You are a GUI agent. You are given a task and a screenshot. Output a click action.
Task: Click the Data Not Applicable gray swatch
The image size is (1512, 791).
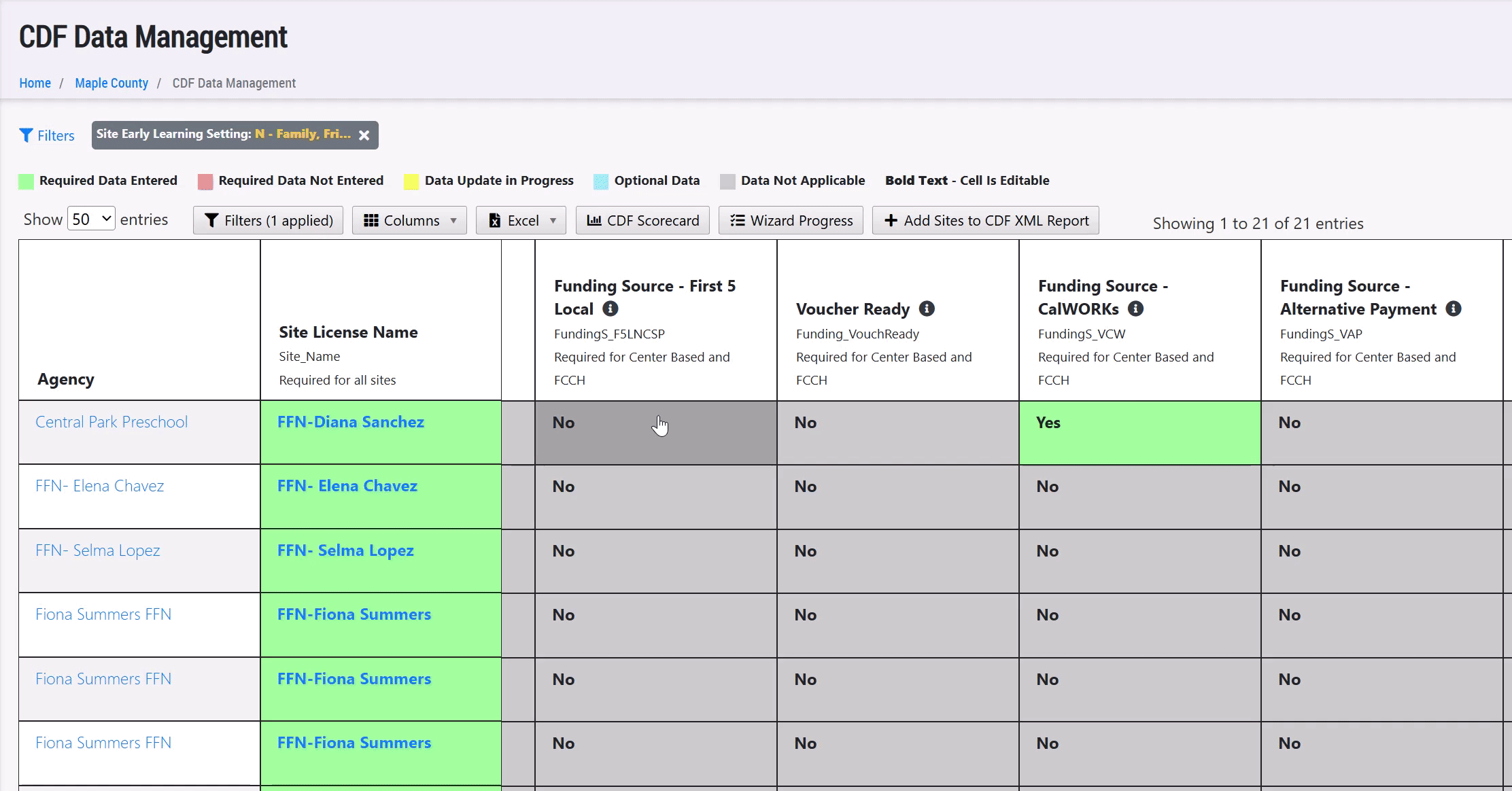[727, 181]
